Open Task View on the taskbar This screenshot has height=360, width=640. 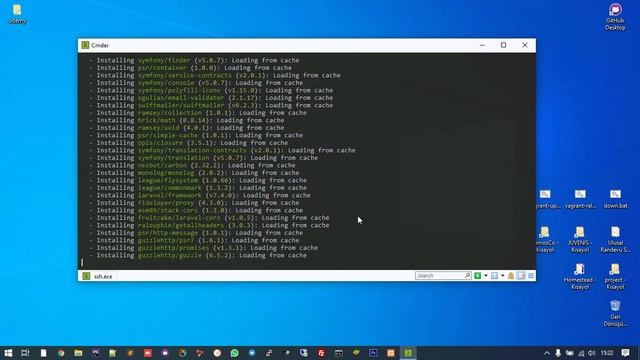(25, 353)
